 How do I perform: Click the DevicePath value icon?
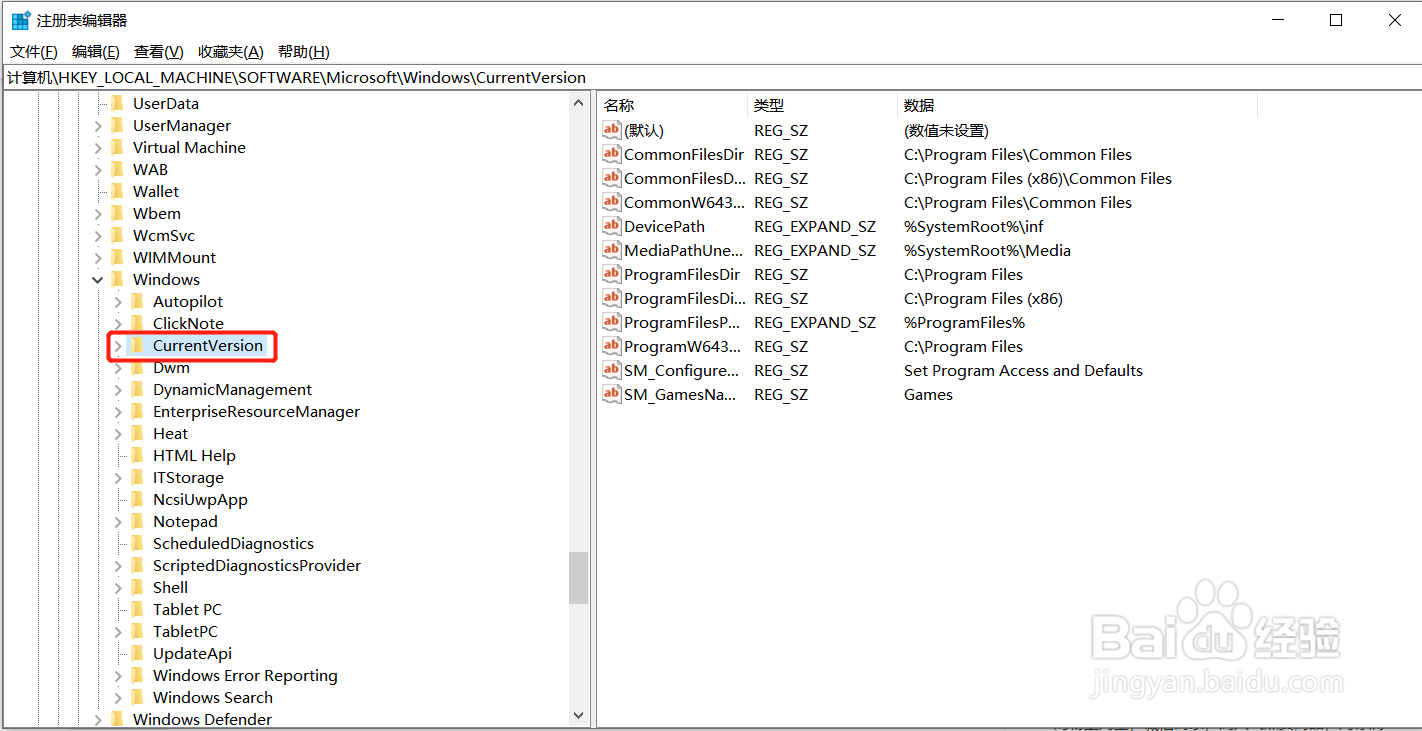pyautogui.click(x=612, y=226)
